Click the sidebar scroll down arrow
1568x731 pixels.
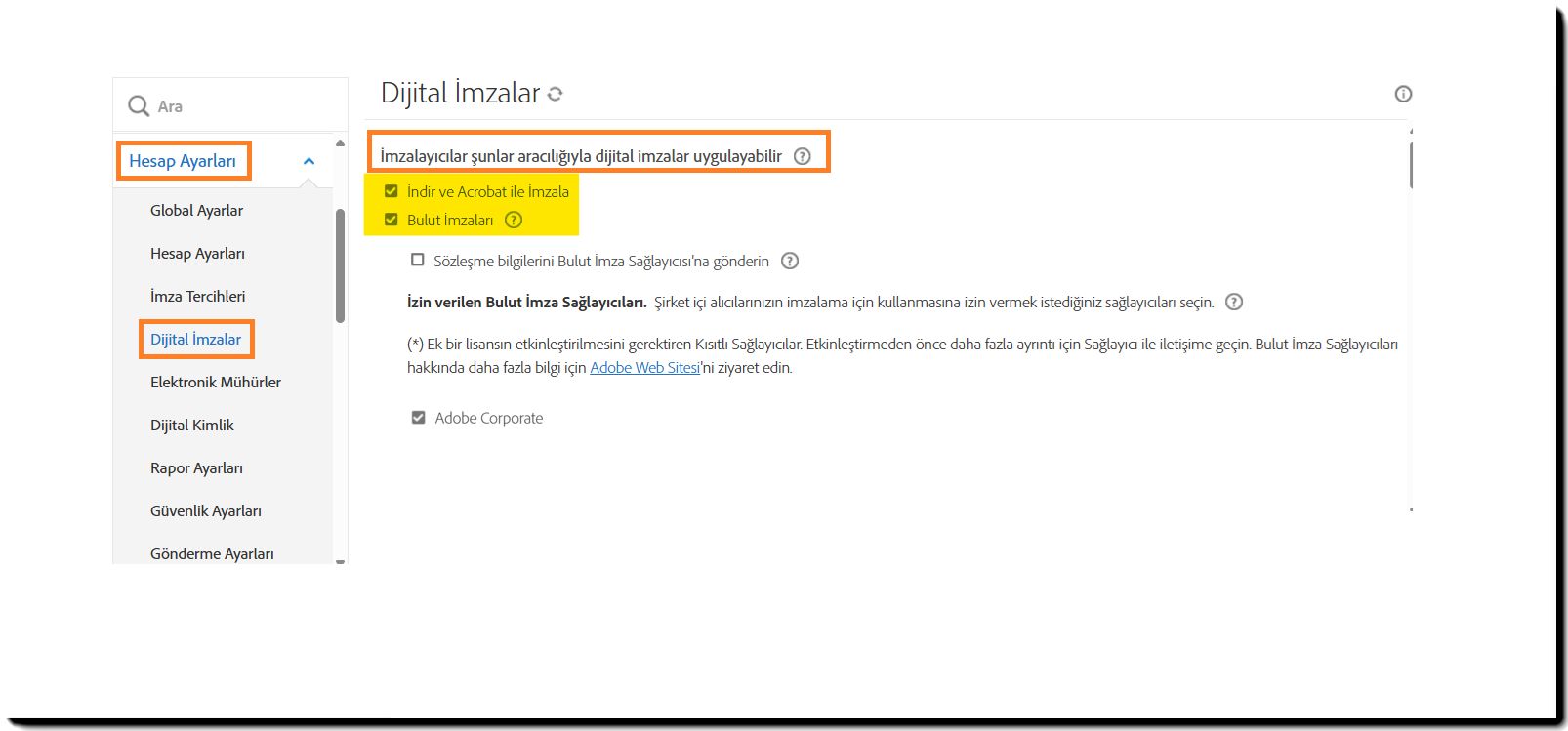point(340,561)
